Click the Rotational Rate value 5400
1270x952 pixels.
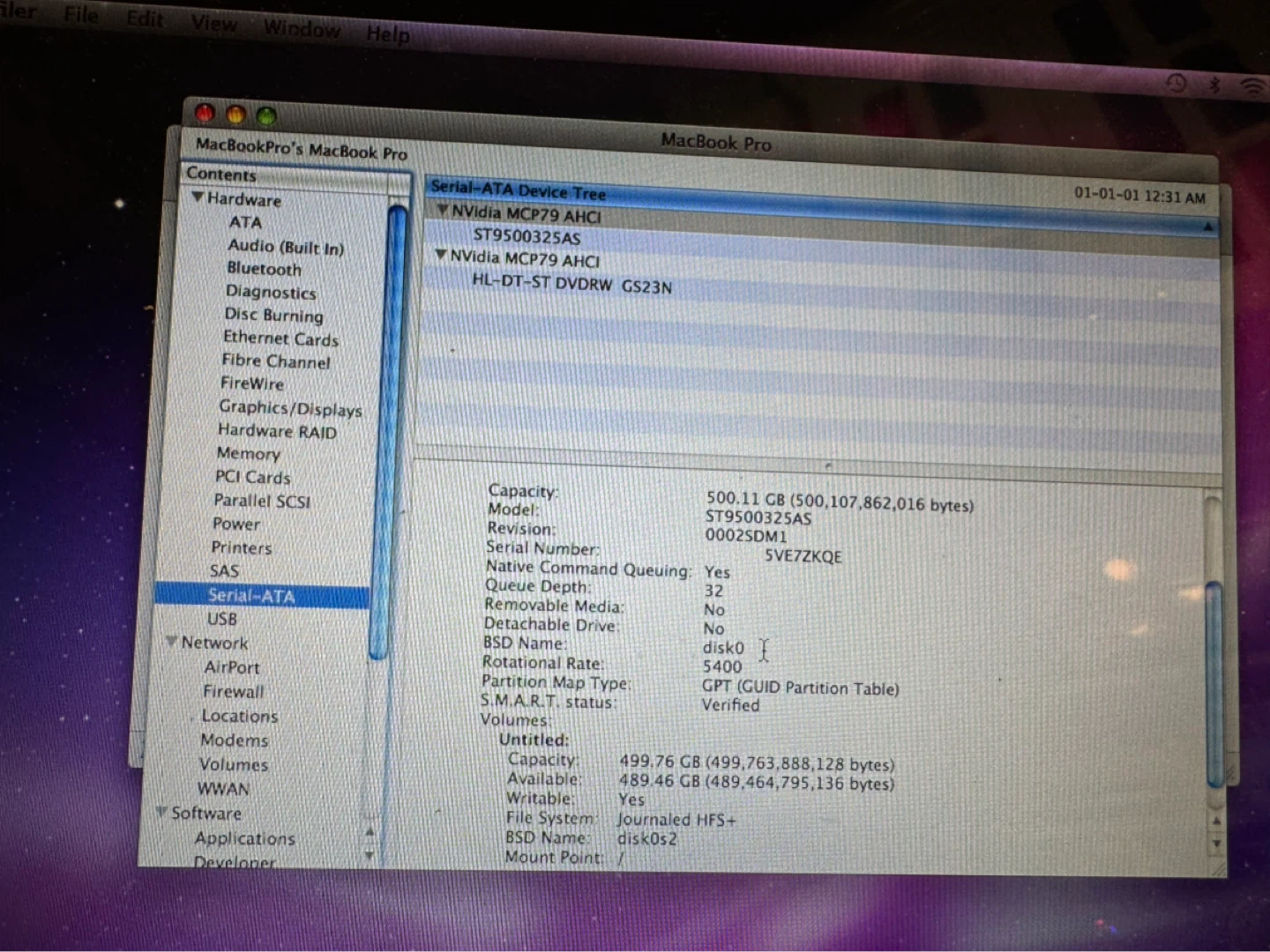tap(722, 666)
